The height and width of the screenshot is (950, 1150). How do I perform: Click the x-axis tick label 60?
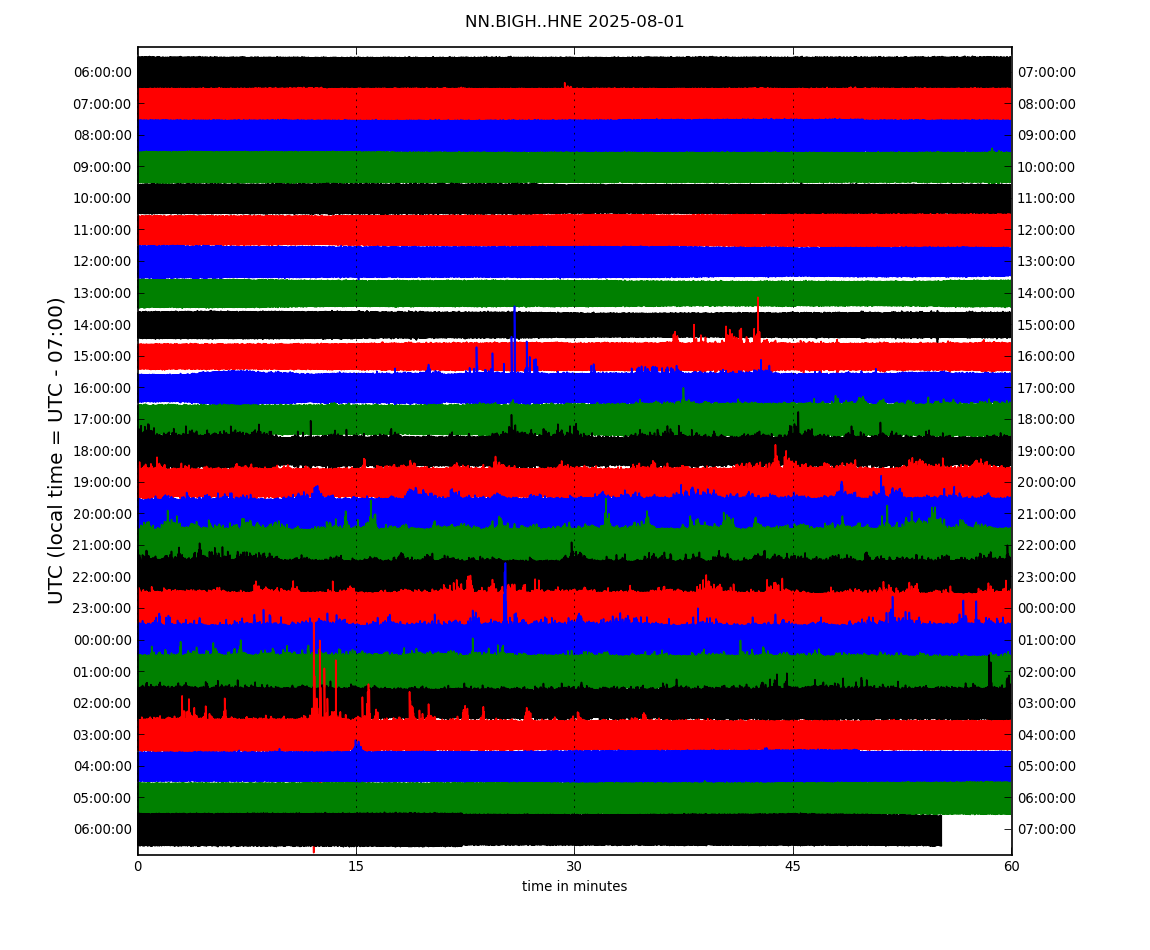tap(1011, 866)
